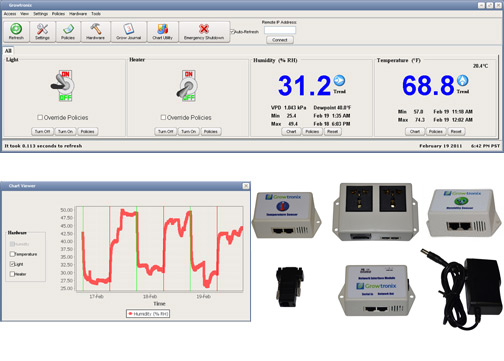Click the Humidity panel Policies button
This screenshot has width=504, height=361.
pos(312,132)
